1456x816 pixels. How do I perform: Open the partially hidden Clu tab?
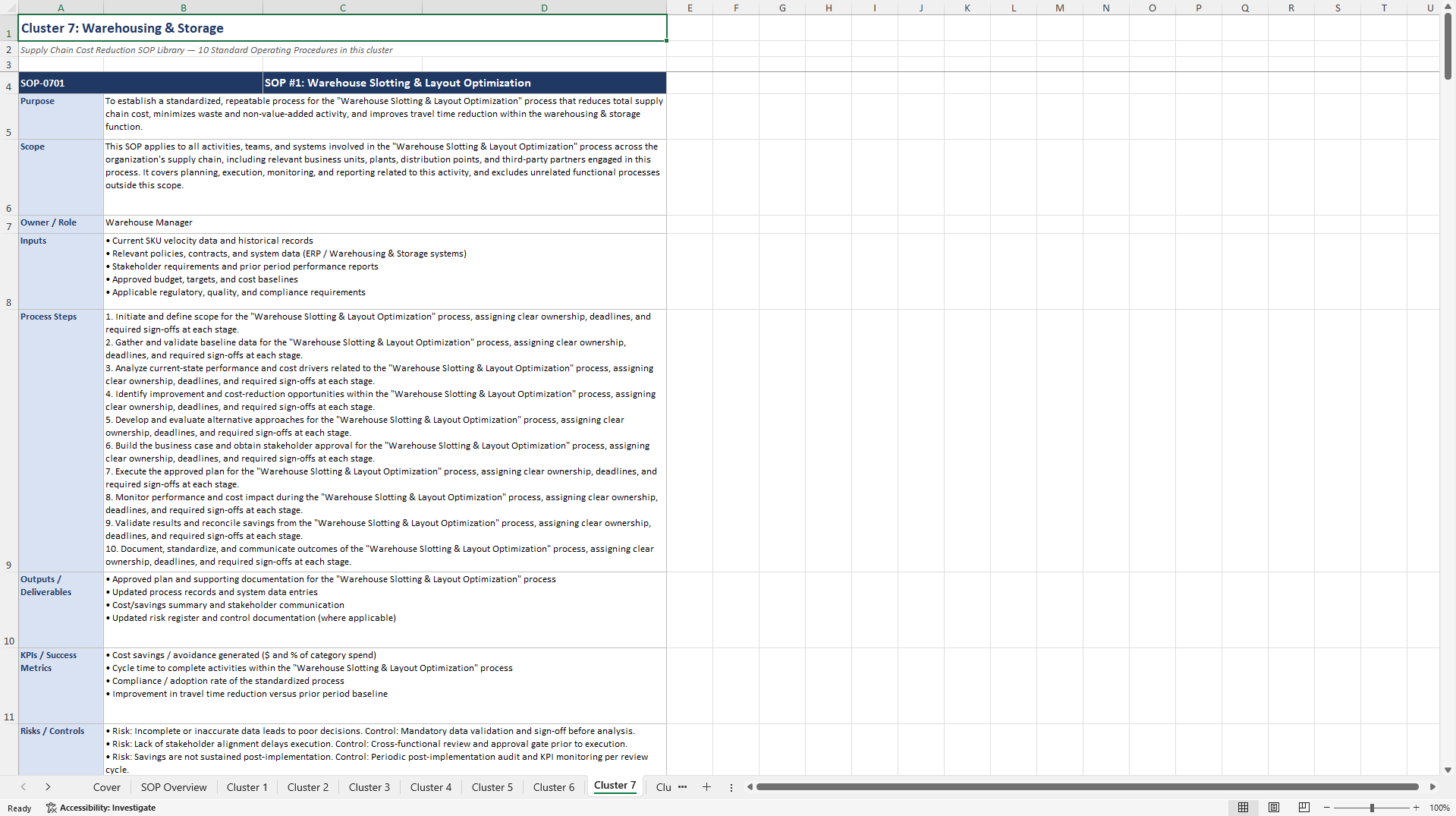tap(663, 787)
